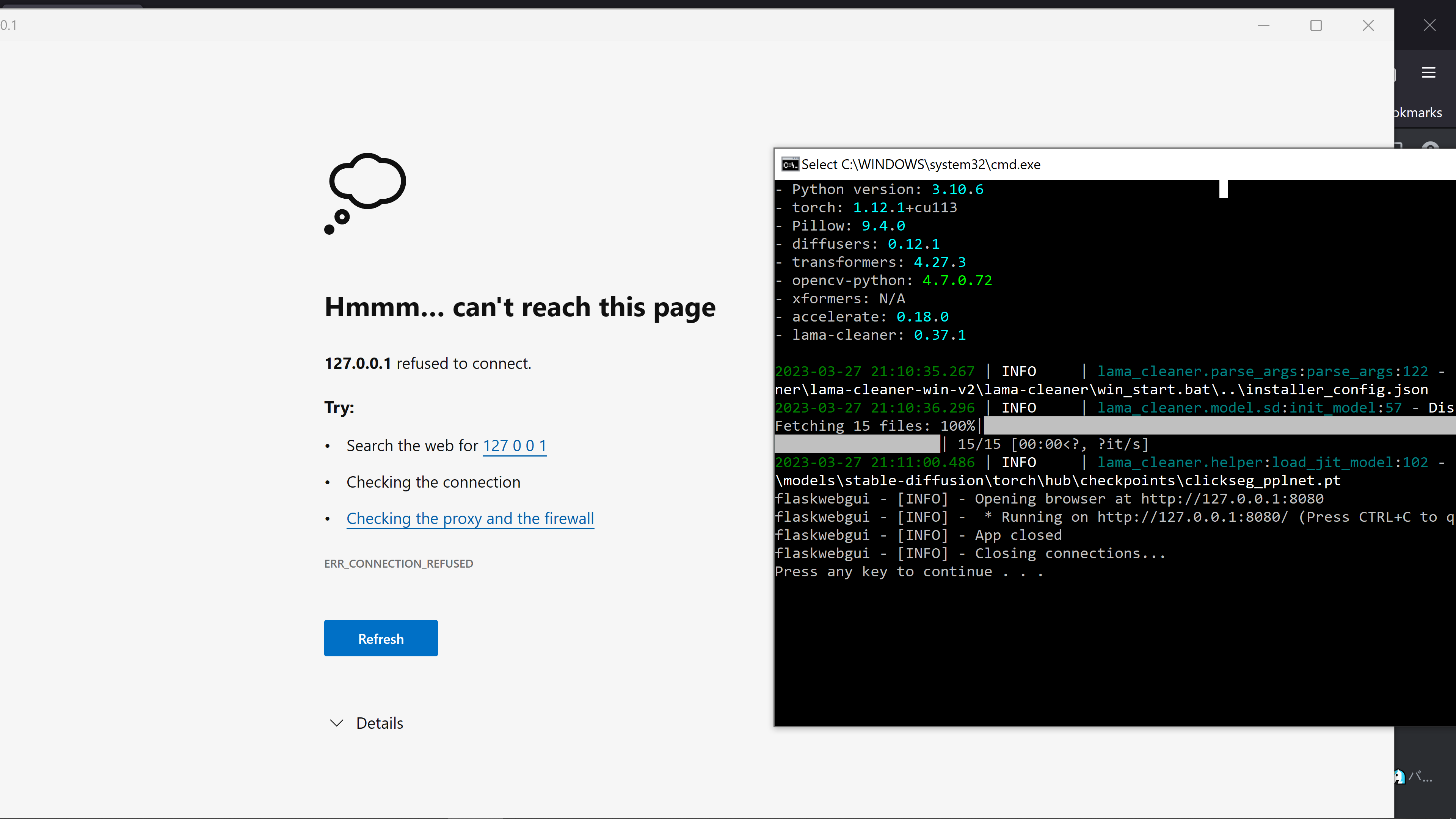Close the background browser window
Viewport: 1456px width, 819px height.
click(1429, 25)
